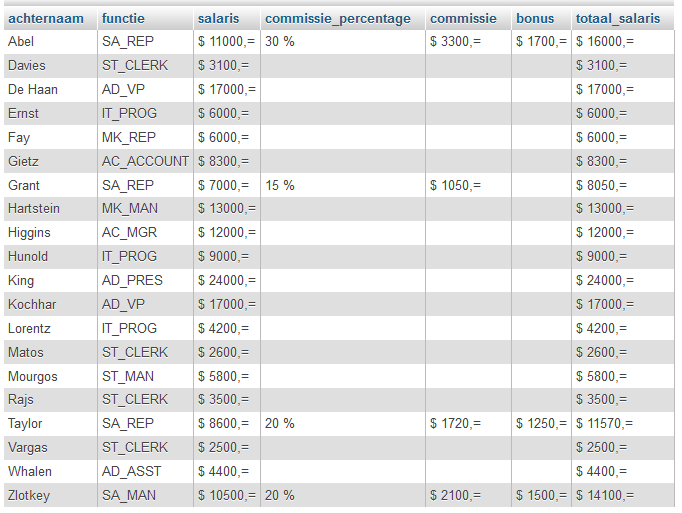Select the Hartstein name cell
This screenshot has width=682, height=513.
(34, 209)
